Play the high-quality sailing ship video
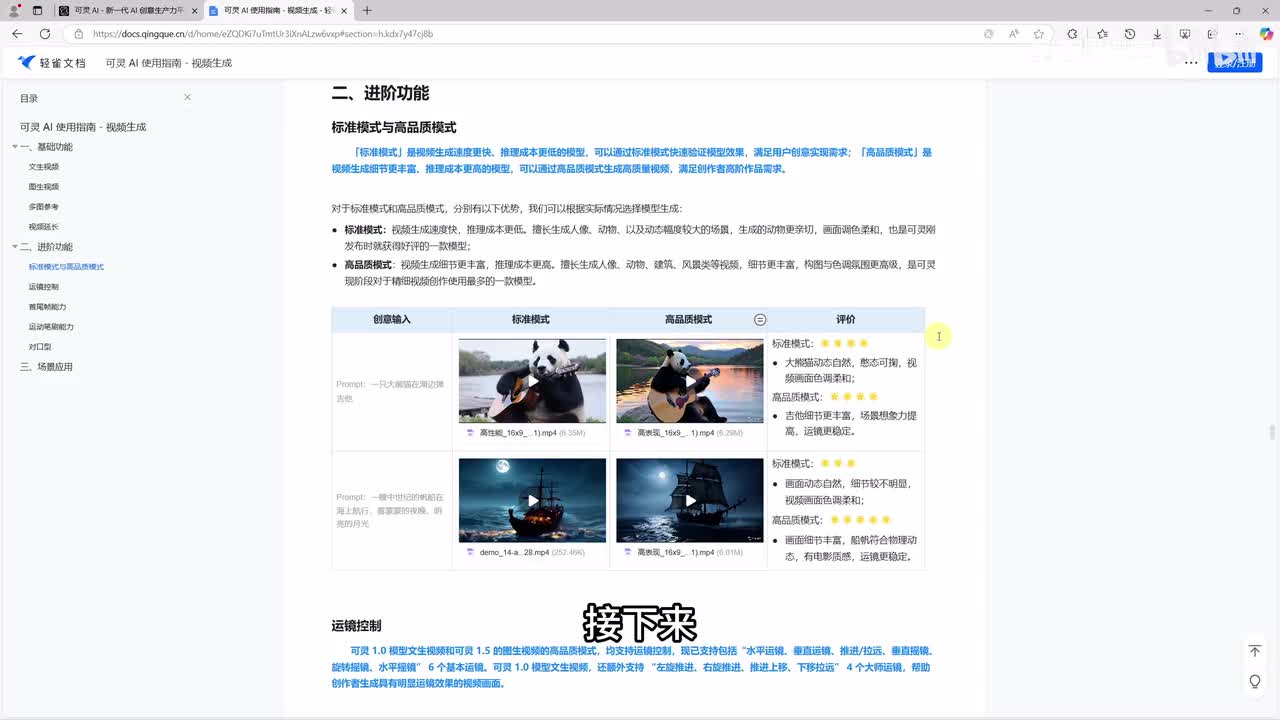The height and width of the screenshot is (720, 1280). [x=690, y=501]
